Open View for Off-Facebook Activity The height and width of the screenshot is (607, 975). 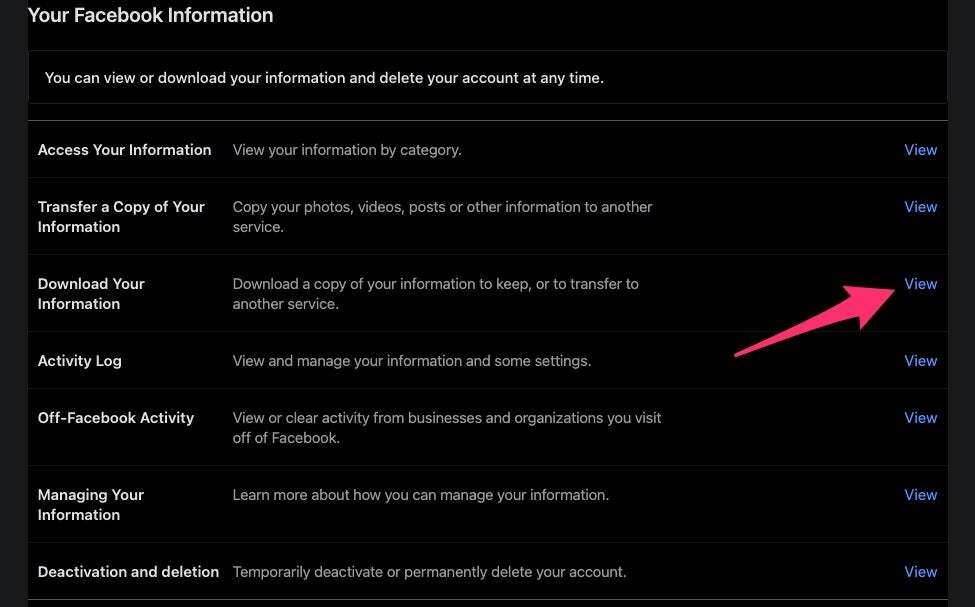point(920,418)
